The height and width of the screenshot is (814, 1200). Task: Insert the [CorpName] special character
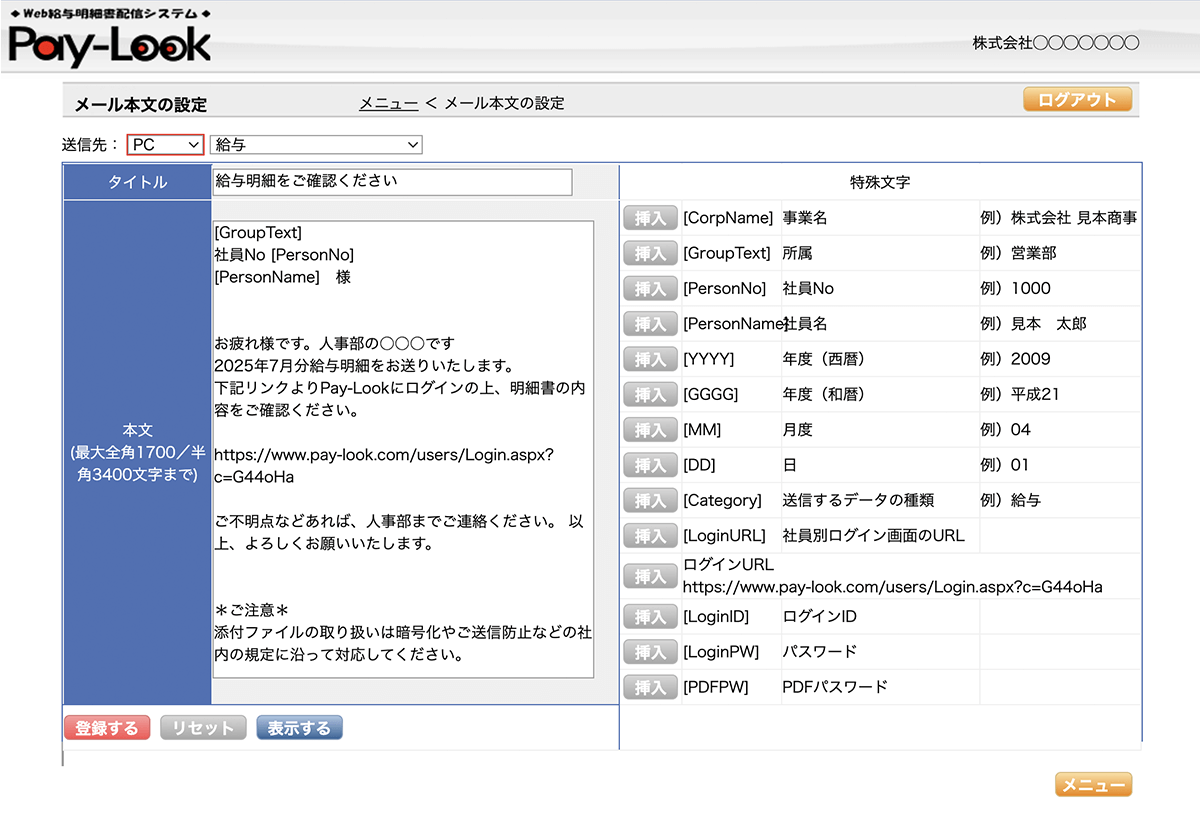click(x=650, y=218)
